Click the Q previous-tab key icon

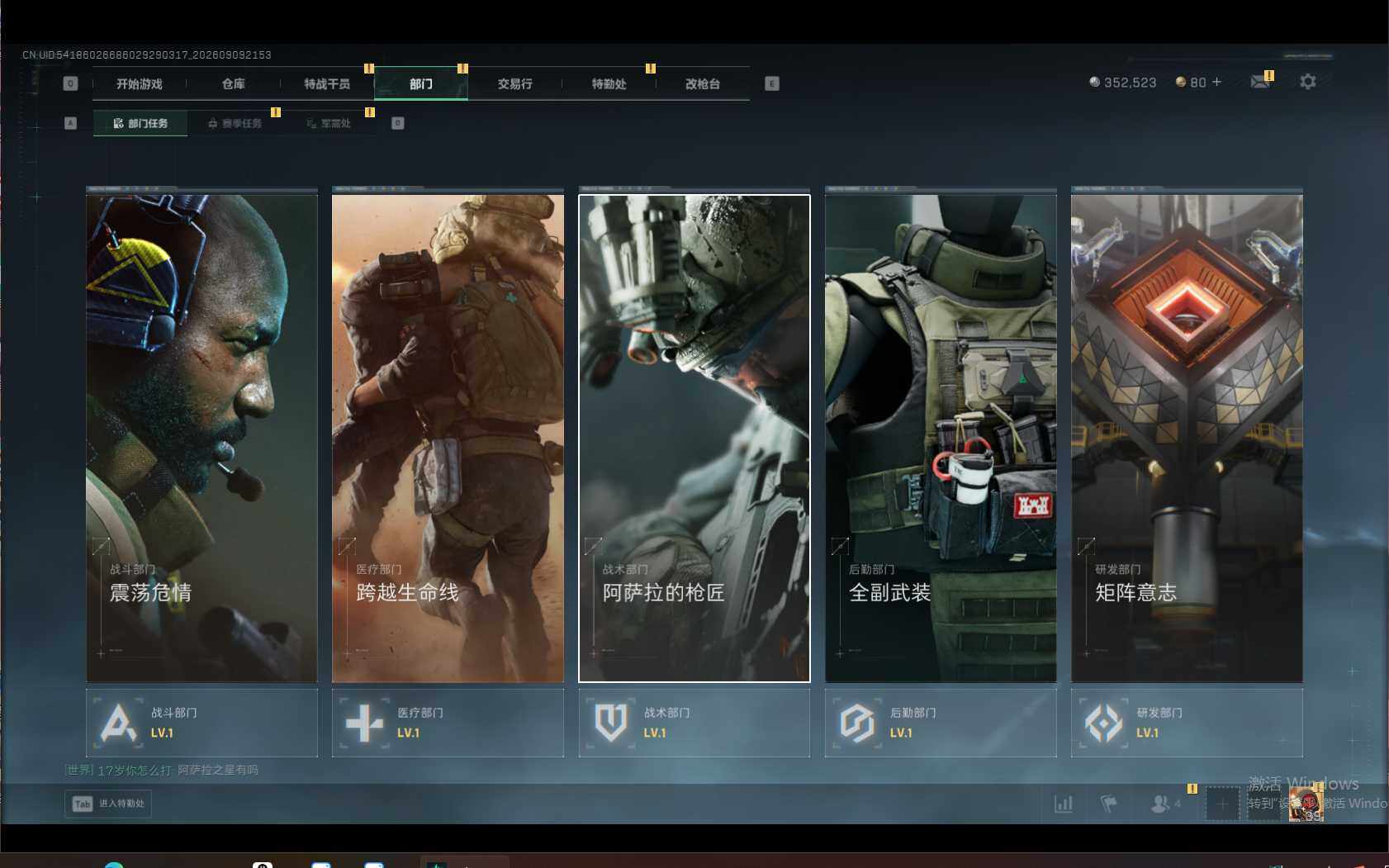(x=70, y=83)
